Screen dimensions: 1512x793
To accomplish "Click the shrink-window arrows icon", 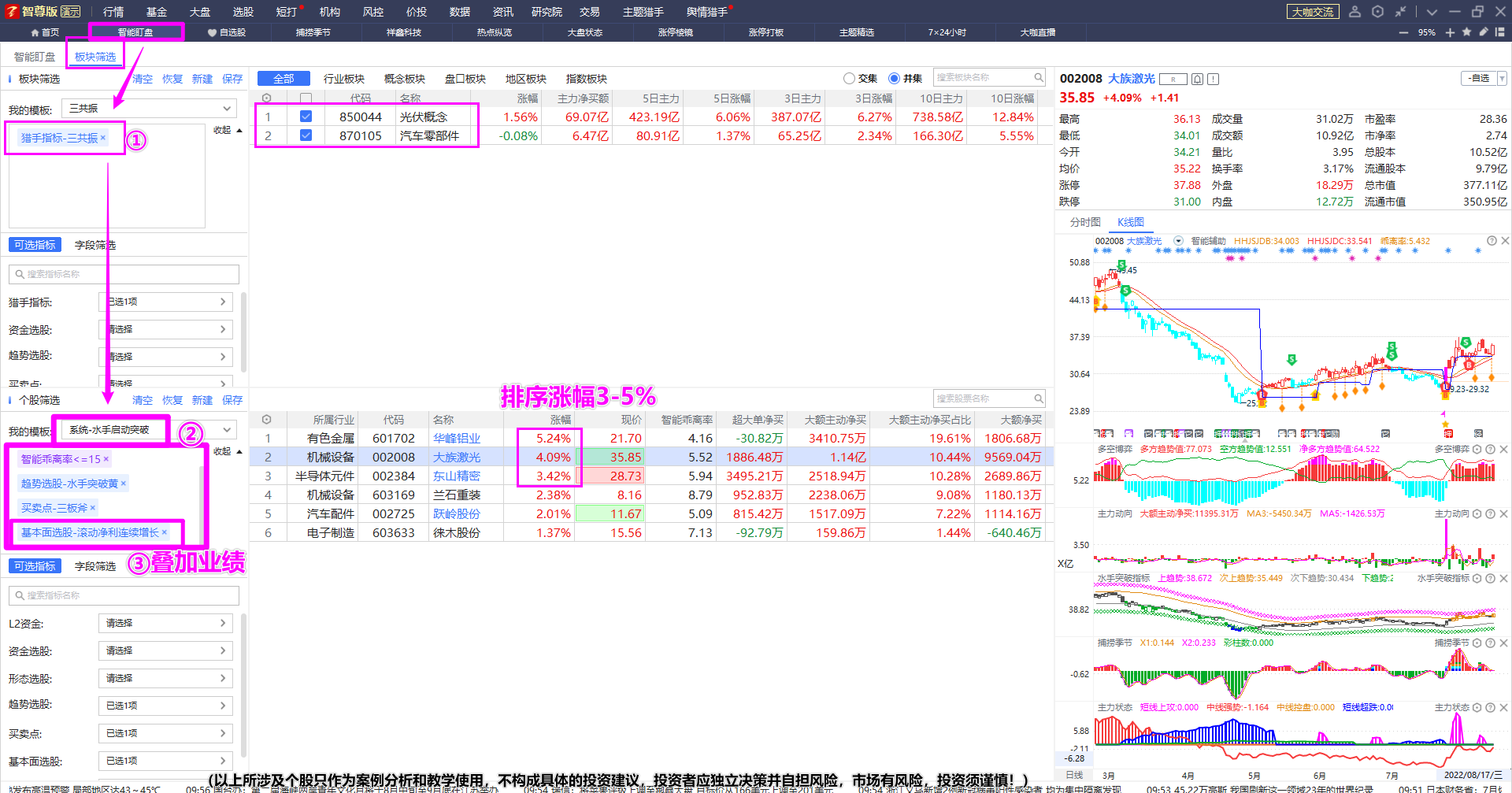I will pyautogui.click(x=1400, y=12).
